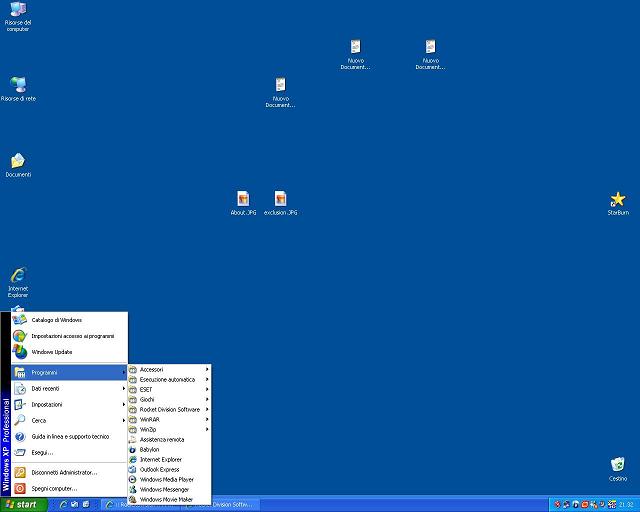Launch Windows Media Player

(169, 479)
